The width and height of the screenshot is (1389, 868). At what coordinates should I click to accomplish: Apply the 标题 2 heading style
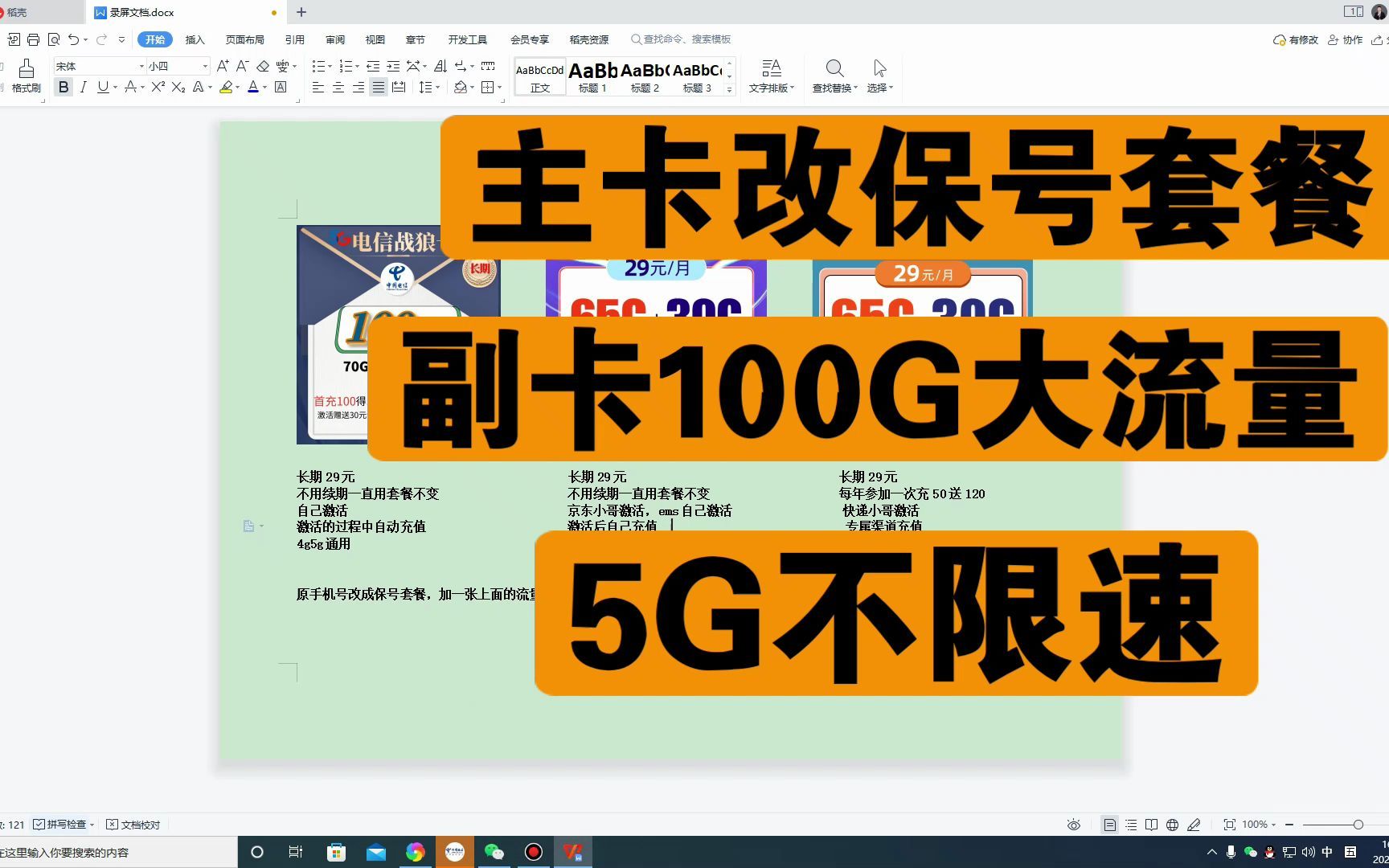point(645,77)
